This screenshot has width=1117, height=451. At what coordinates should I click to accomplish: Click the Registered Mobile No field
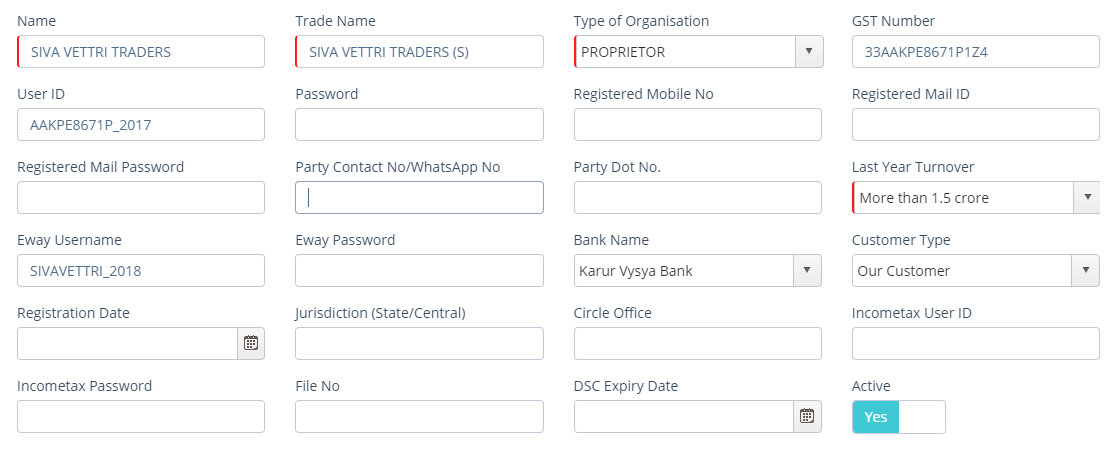[697, 125]
